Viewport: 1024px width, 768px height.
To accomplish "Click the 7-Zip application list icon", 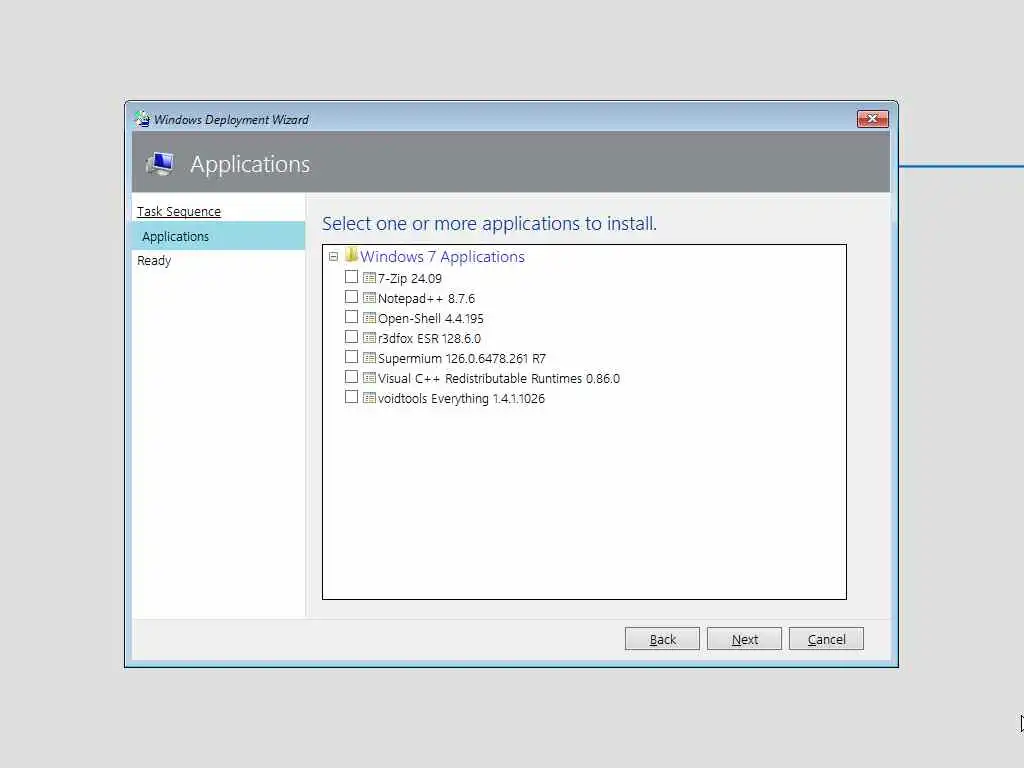I will coord(369,278).
